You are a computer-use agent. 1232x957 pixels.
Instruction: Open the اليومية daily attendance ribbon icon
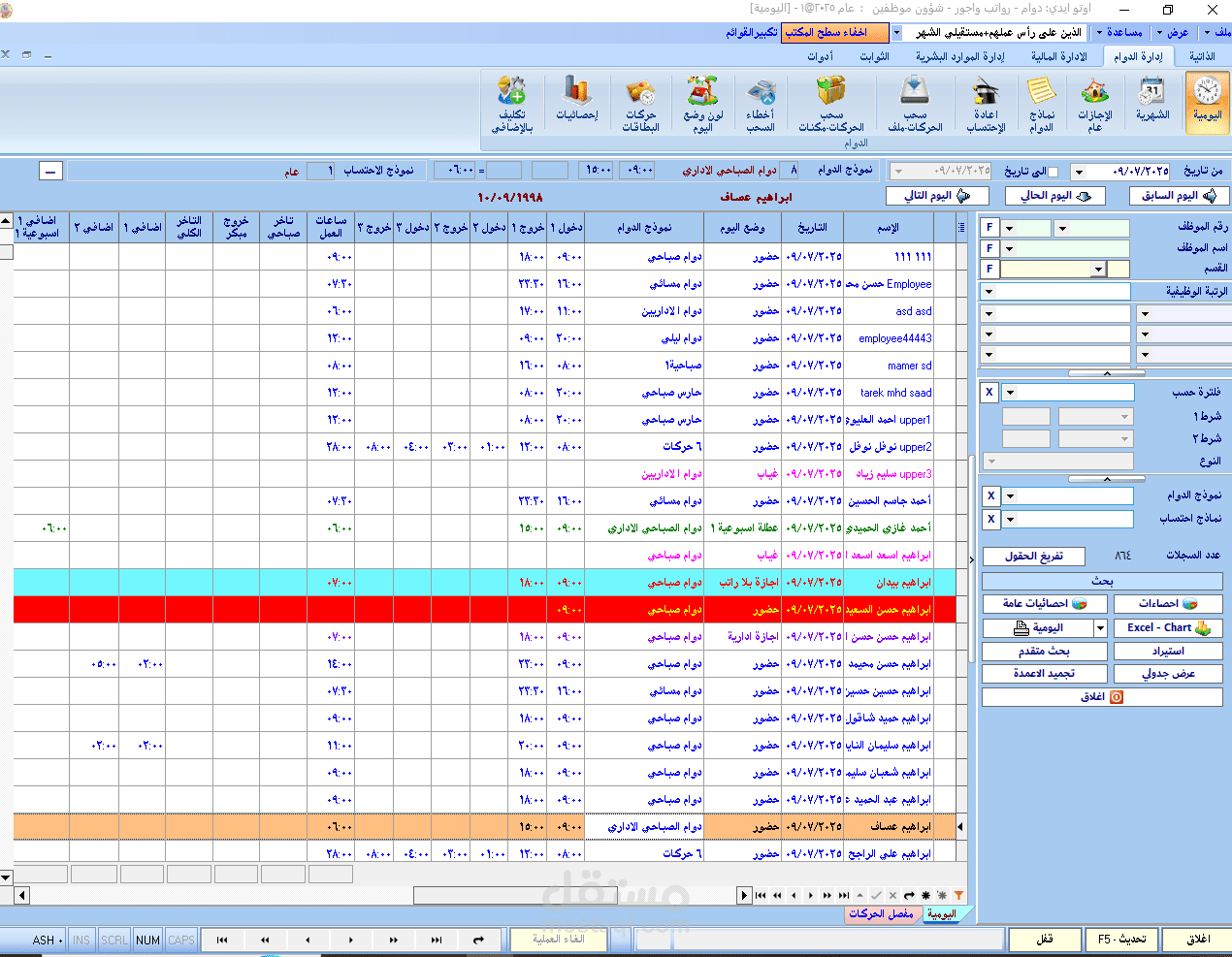1207,102
